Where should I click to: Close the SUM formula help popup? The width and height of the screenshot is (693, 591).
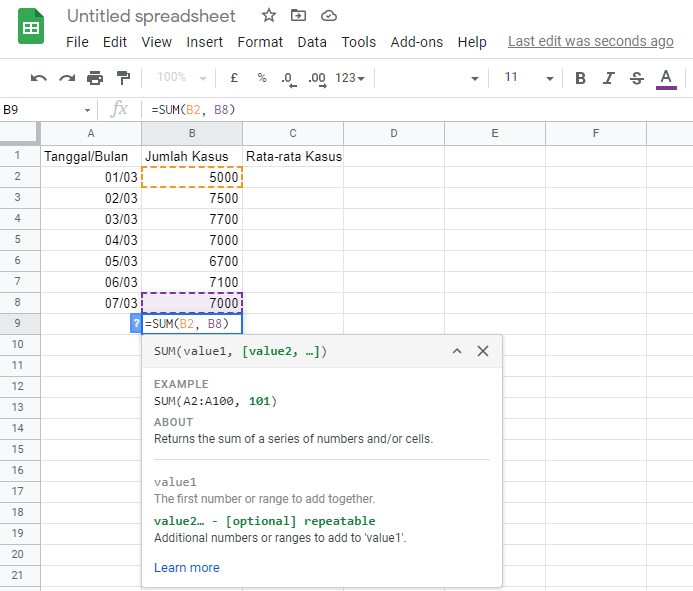483,351
